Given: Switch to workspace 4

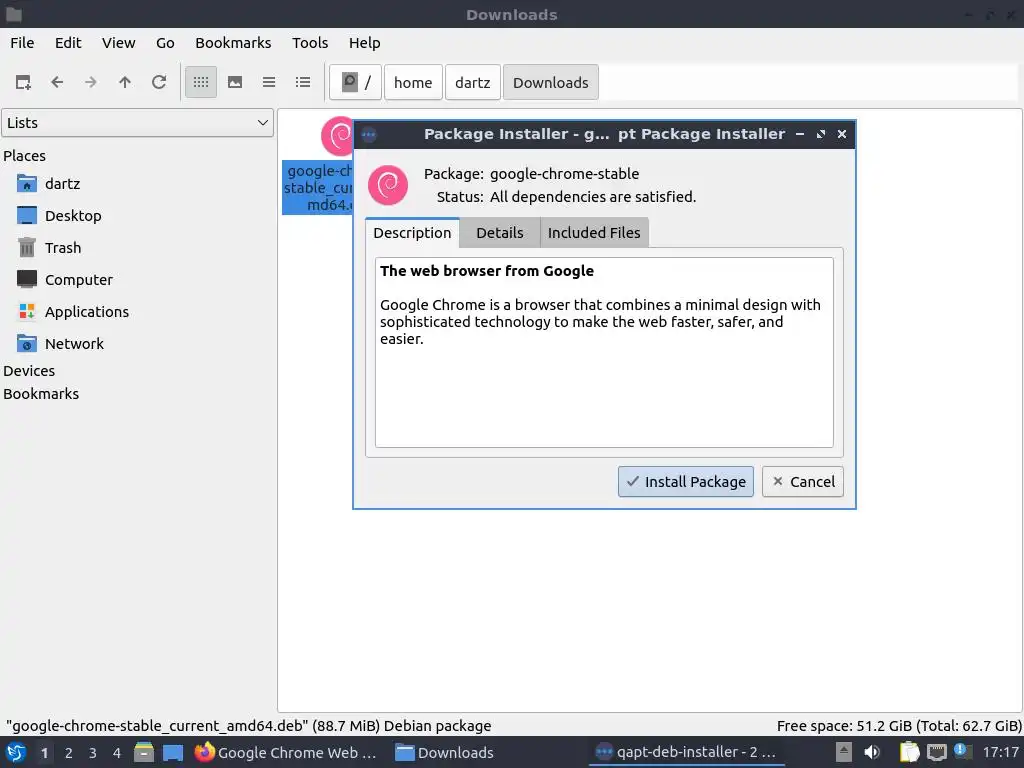Looking at the screenshot, I should click(x=117, y=753).
